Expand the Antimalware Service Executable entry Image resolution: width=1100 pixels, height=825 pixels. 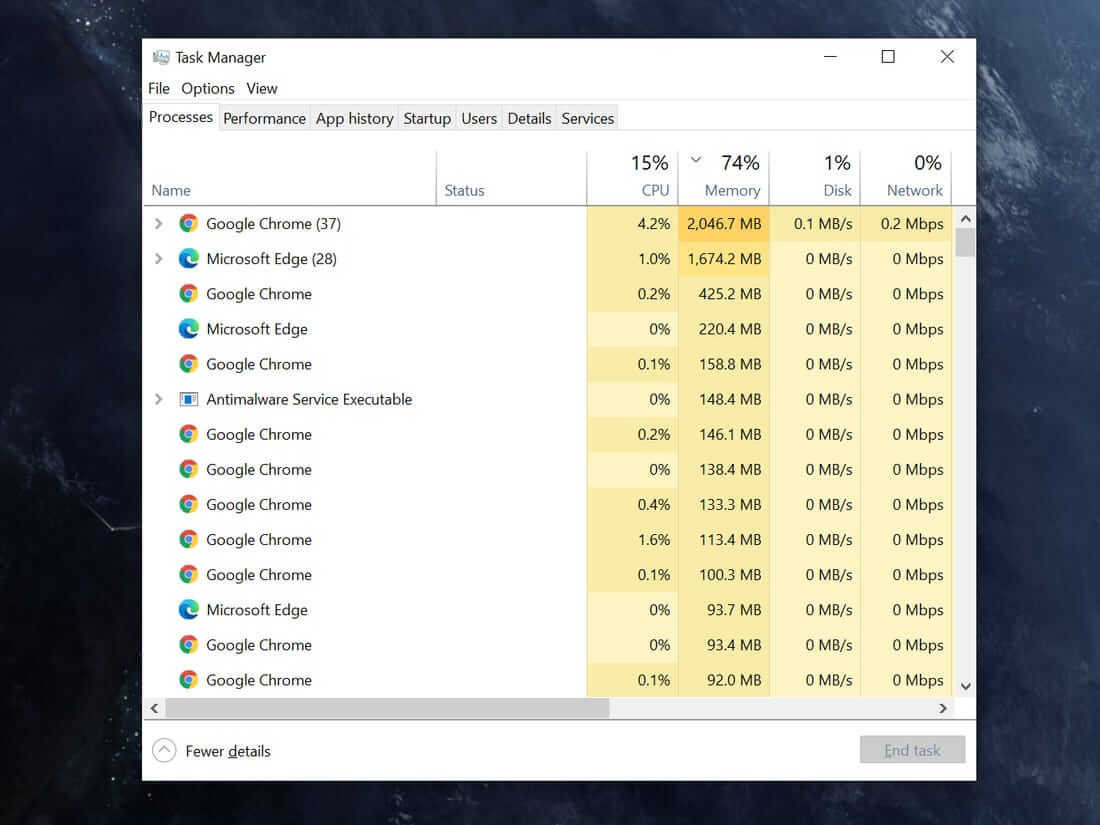click(158, 399)
